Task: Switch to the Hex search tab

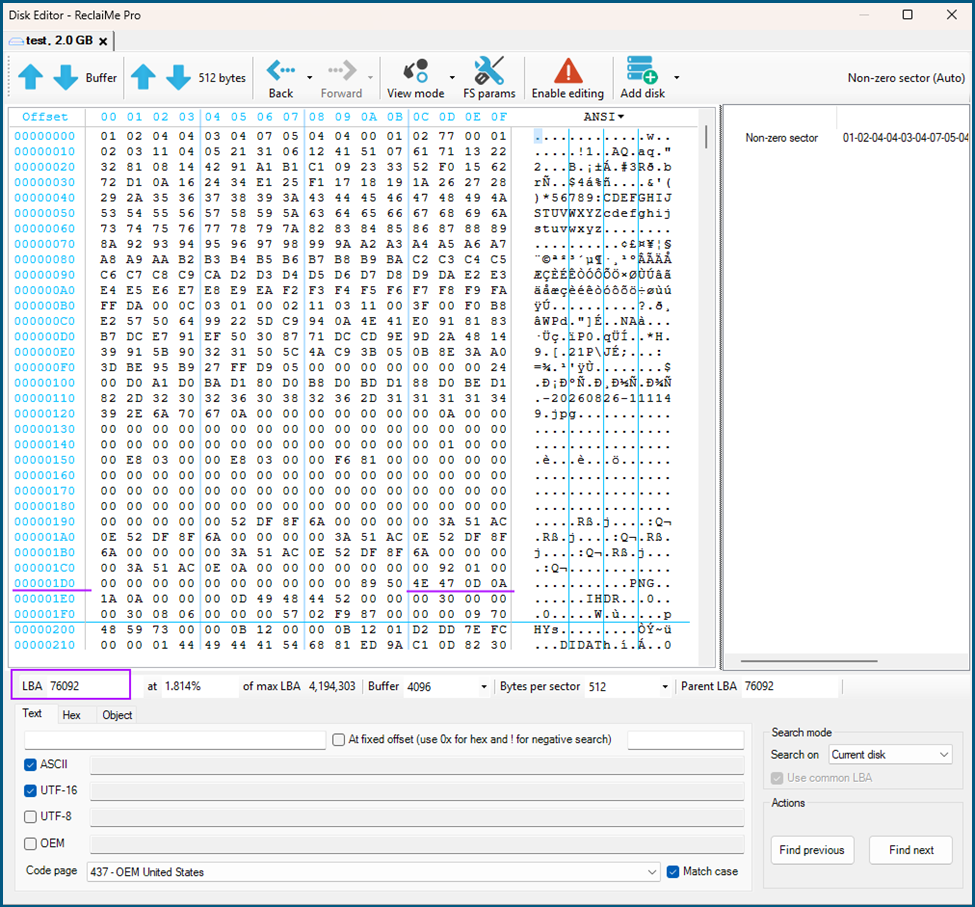Action: click(x=72, y=715)
